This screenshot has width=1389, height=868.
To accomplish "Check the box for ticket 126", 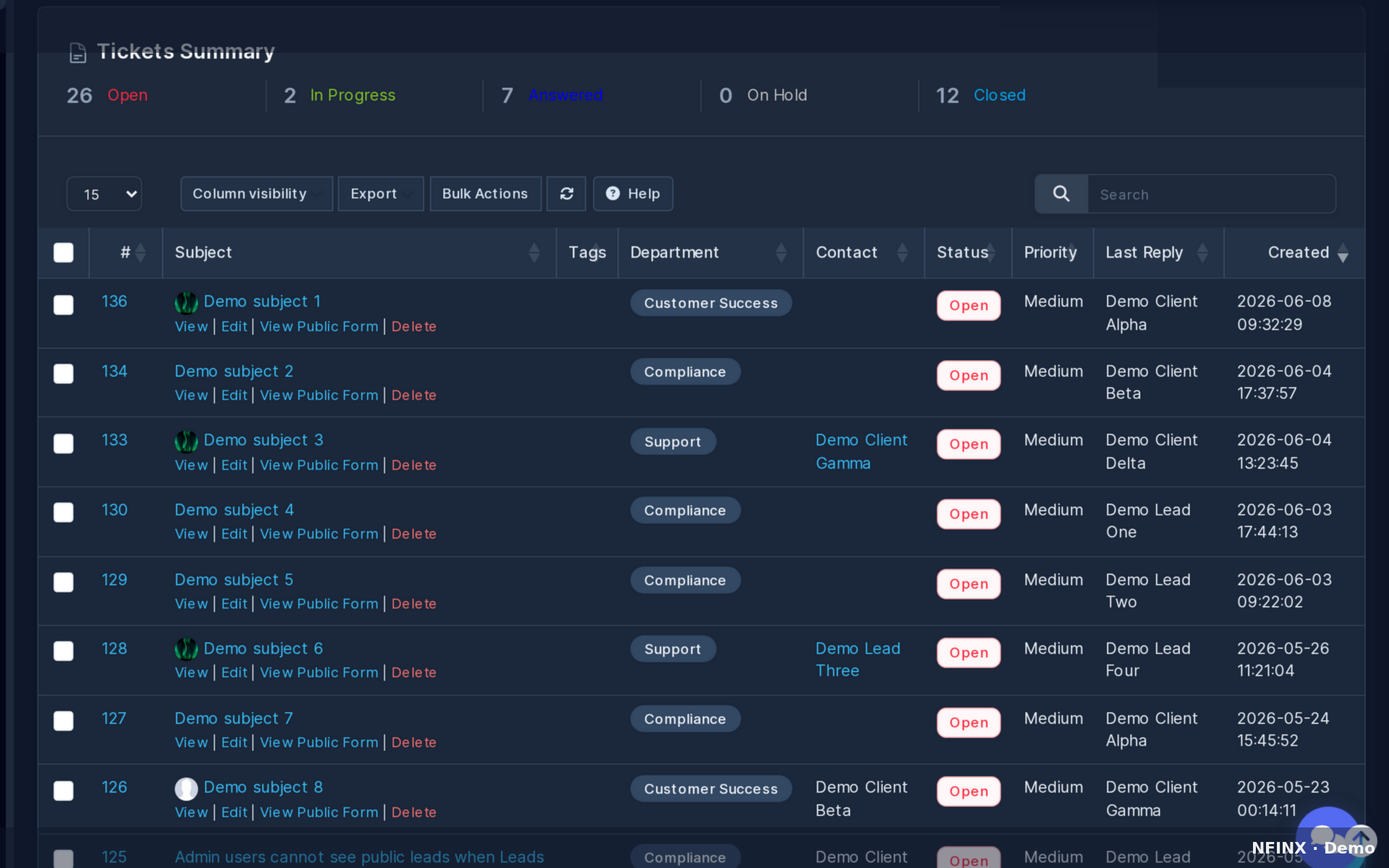I will coord(64,791).
